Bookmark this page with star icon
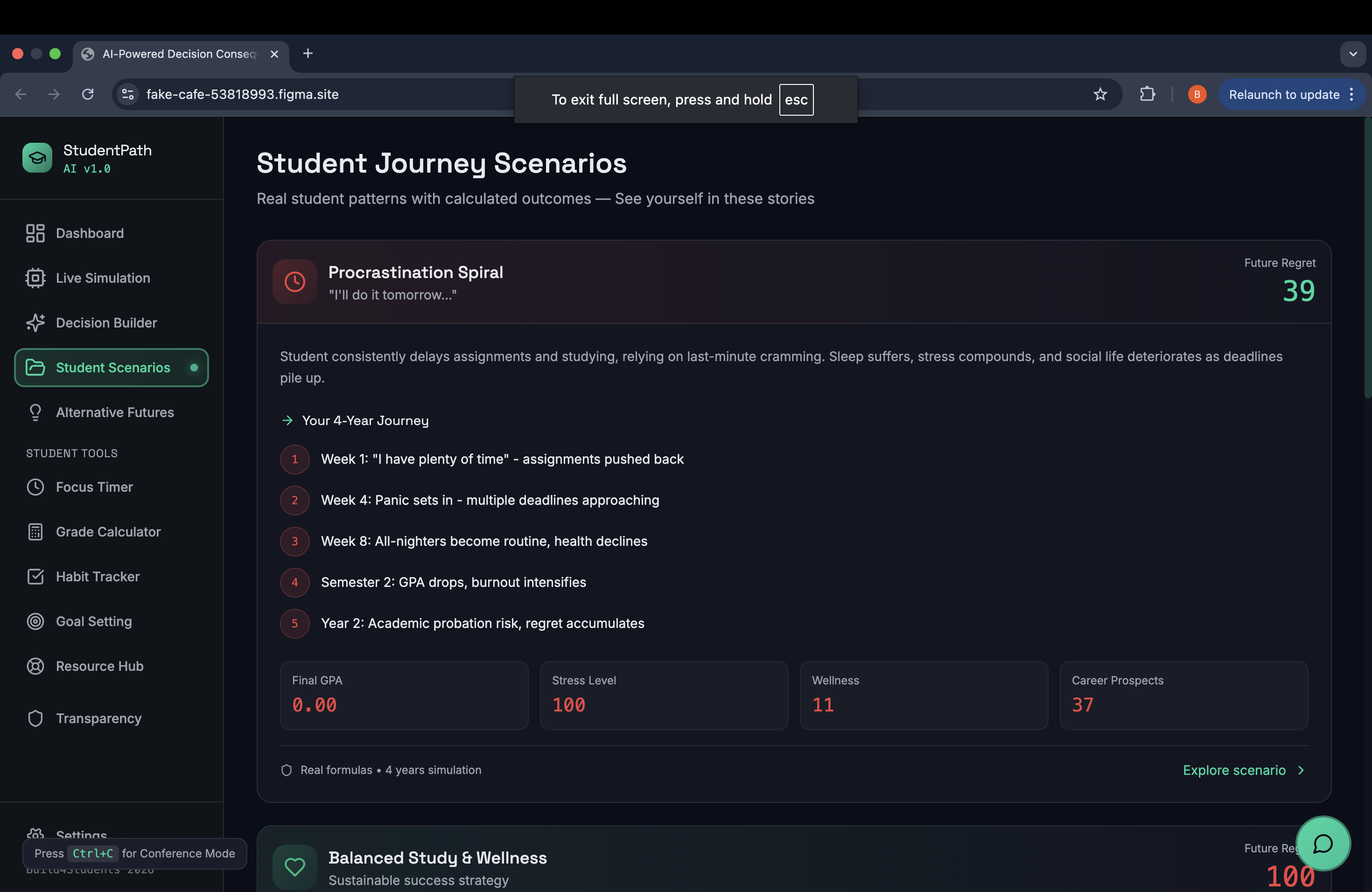The image size is (1372, 892). click(1100, 95)
